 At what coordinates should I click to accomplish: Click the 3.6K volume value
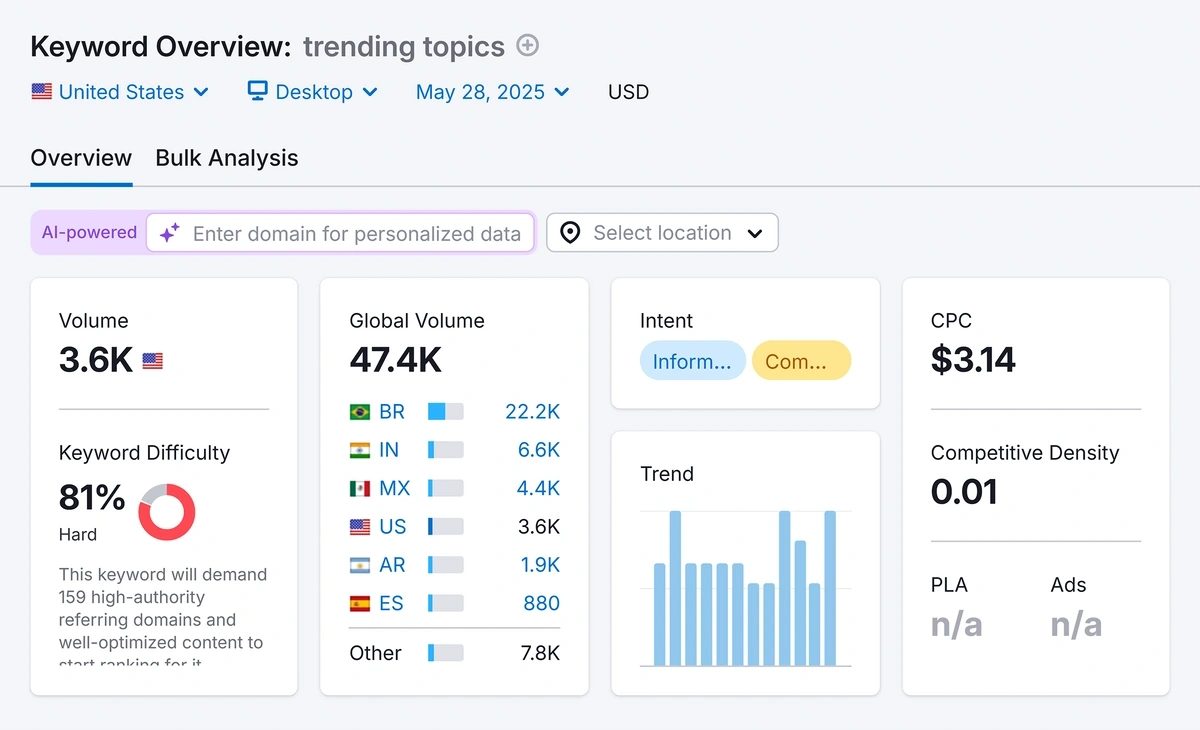96,360
